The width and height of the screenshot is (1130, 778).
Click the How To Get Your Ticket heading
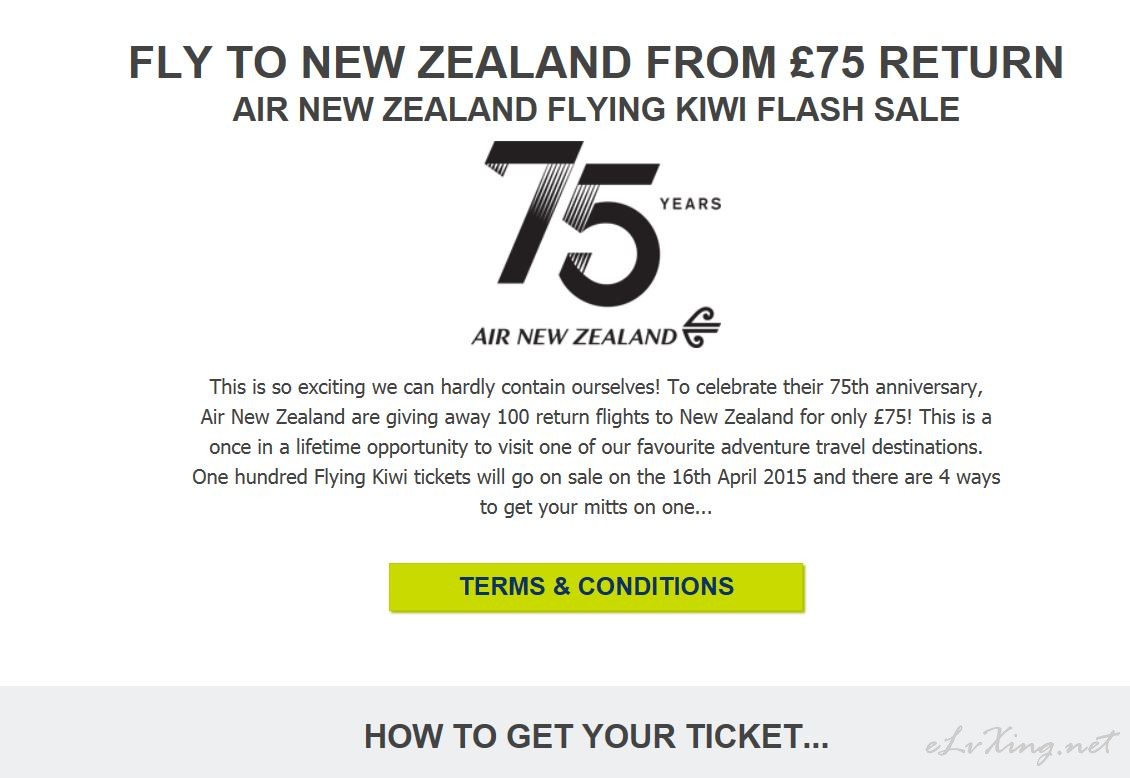pos(596,736)
